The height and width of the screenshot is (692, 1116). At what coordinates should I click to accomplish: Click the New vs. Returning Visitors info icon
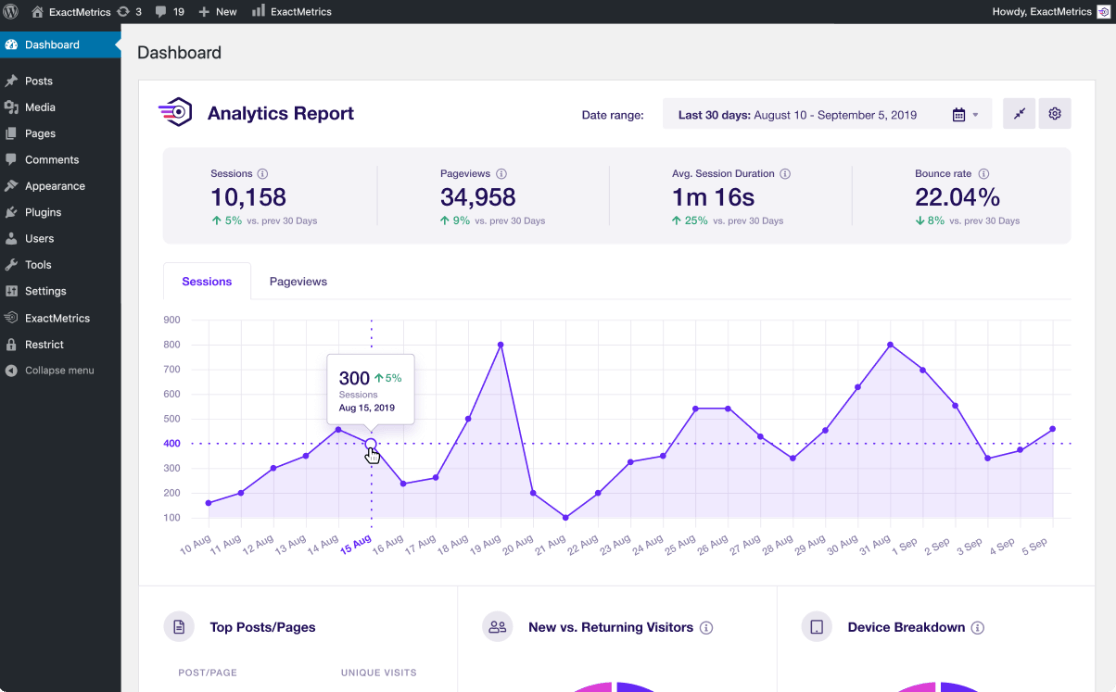pyautogui.click(x=706, y=627)
